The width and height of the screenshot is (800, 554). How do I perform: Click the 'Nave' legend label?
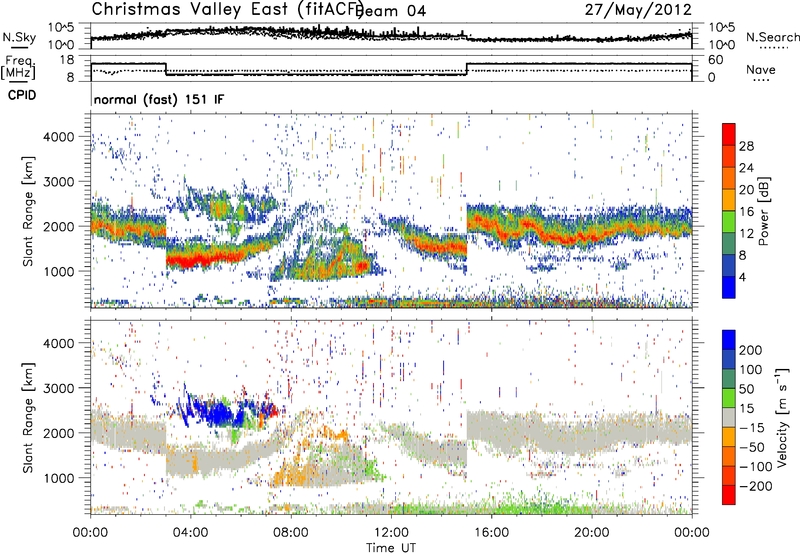[761, 69]
